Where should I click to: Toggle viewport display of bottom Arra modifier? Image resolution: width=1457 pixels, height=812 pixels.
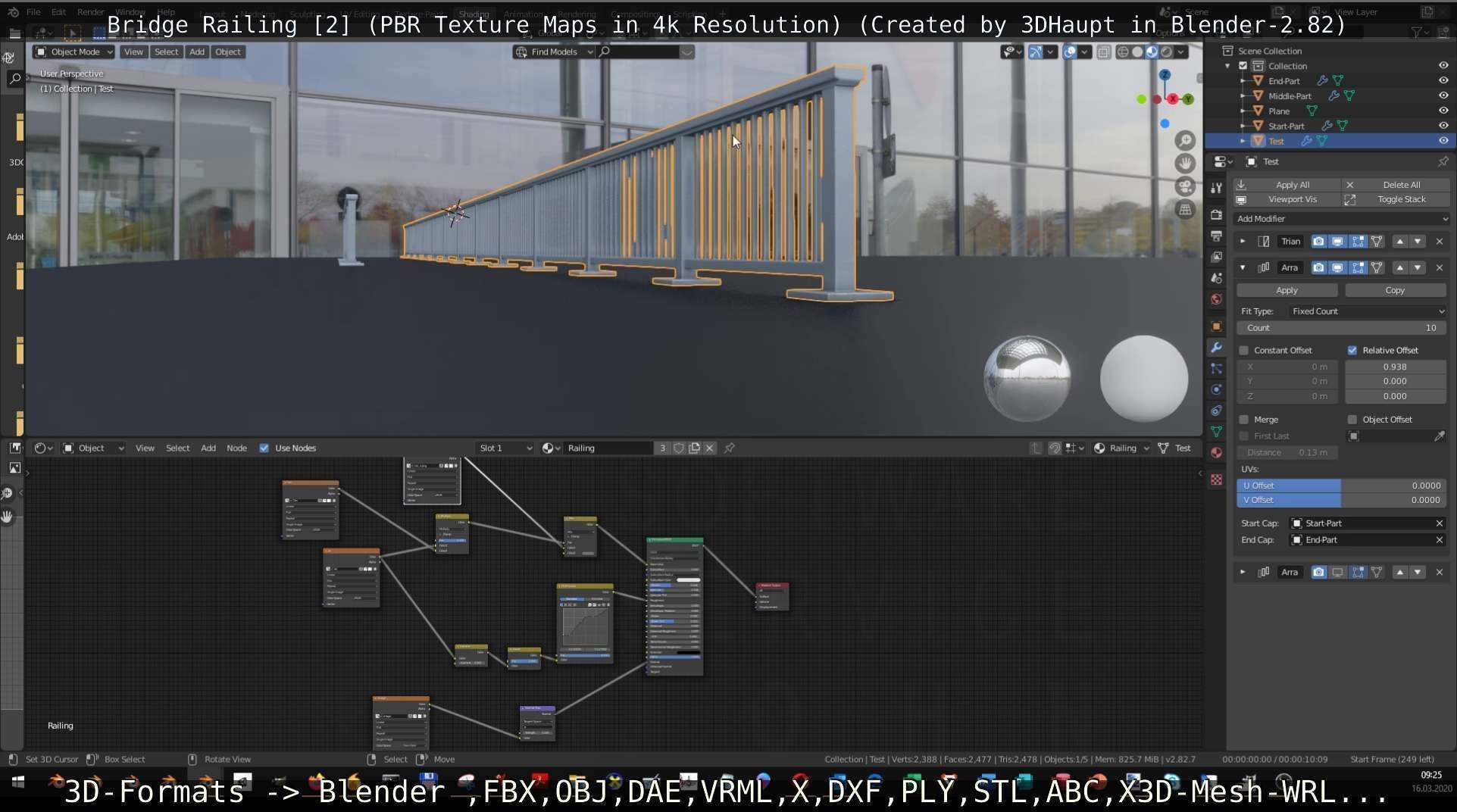point(1337,573)
